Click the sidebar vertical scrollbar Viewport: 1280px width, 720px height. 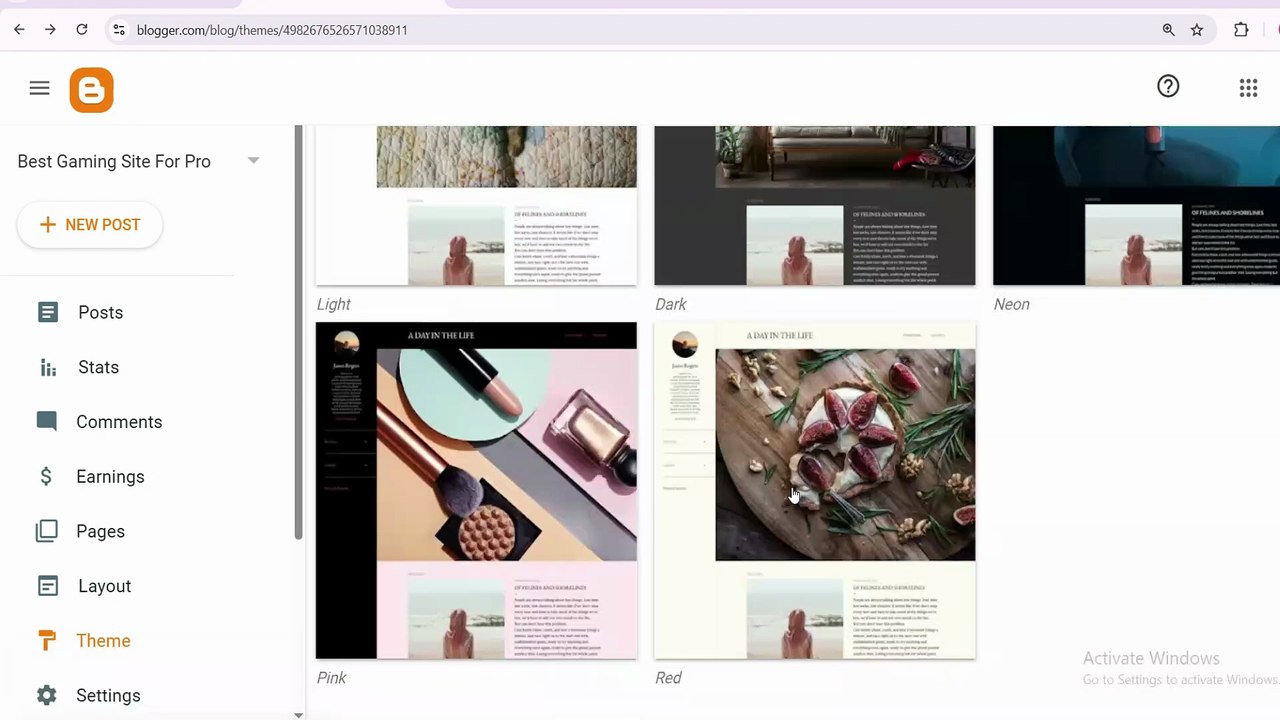pyautogui.click(x=298, y=333)
